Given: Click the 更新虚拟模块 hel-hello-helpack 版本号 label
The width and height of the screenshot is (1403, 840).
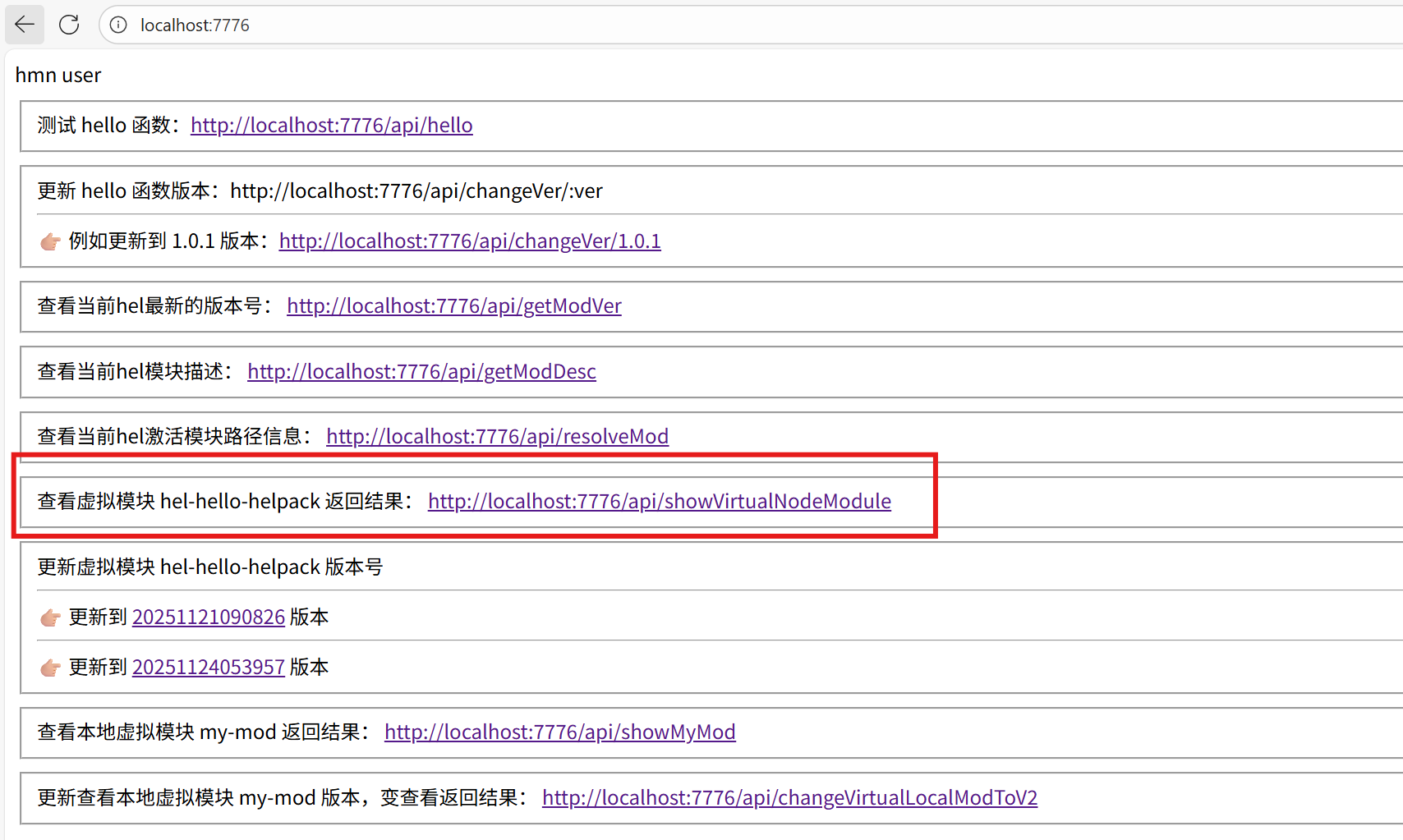Looking at the screenshot, I should [x=210, y=567].
